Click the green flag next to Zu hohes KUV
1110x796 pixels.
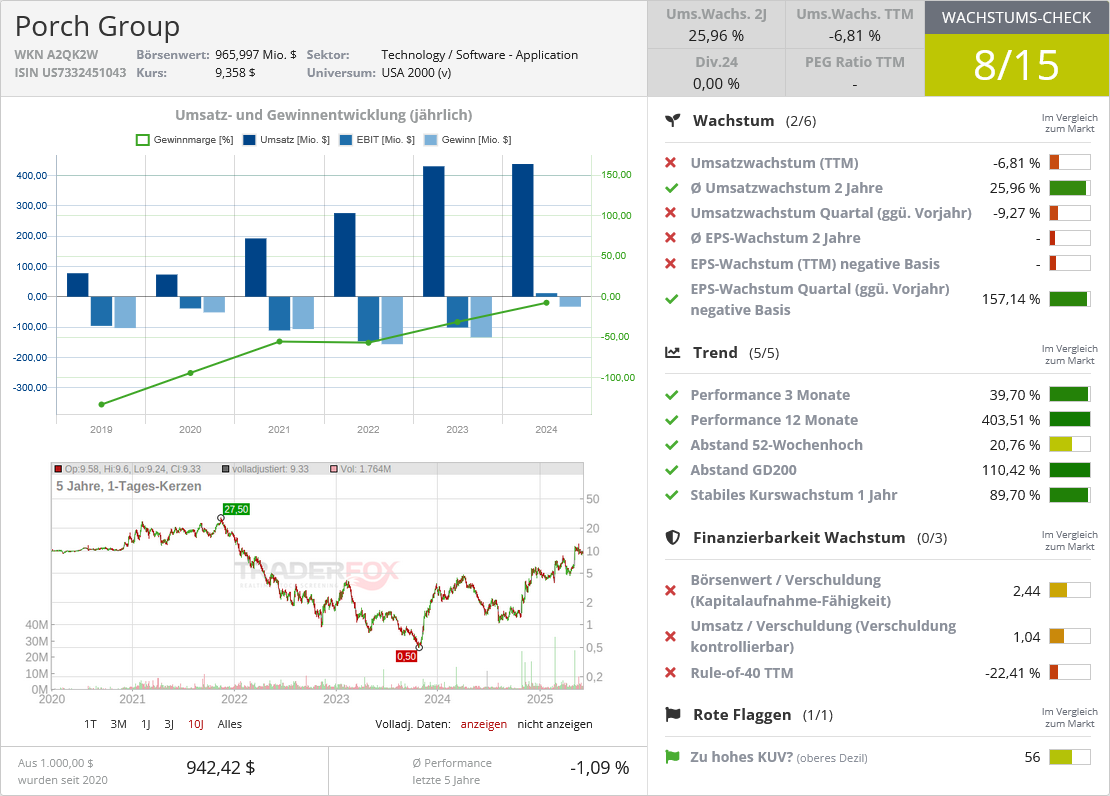pyautogui.click(x=672, y=757)
